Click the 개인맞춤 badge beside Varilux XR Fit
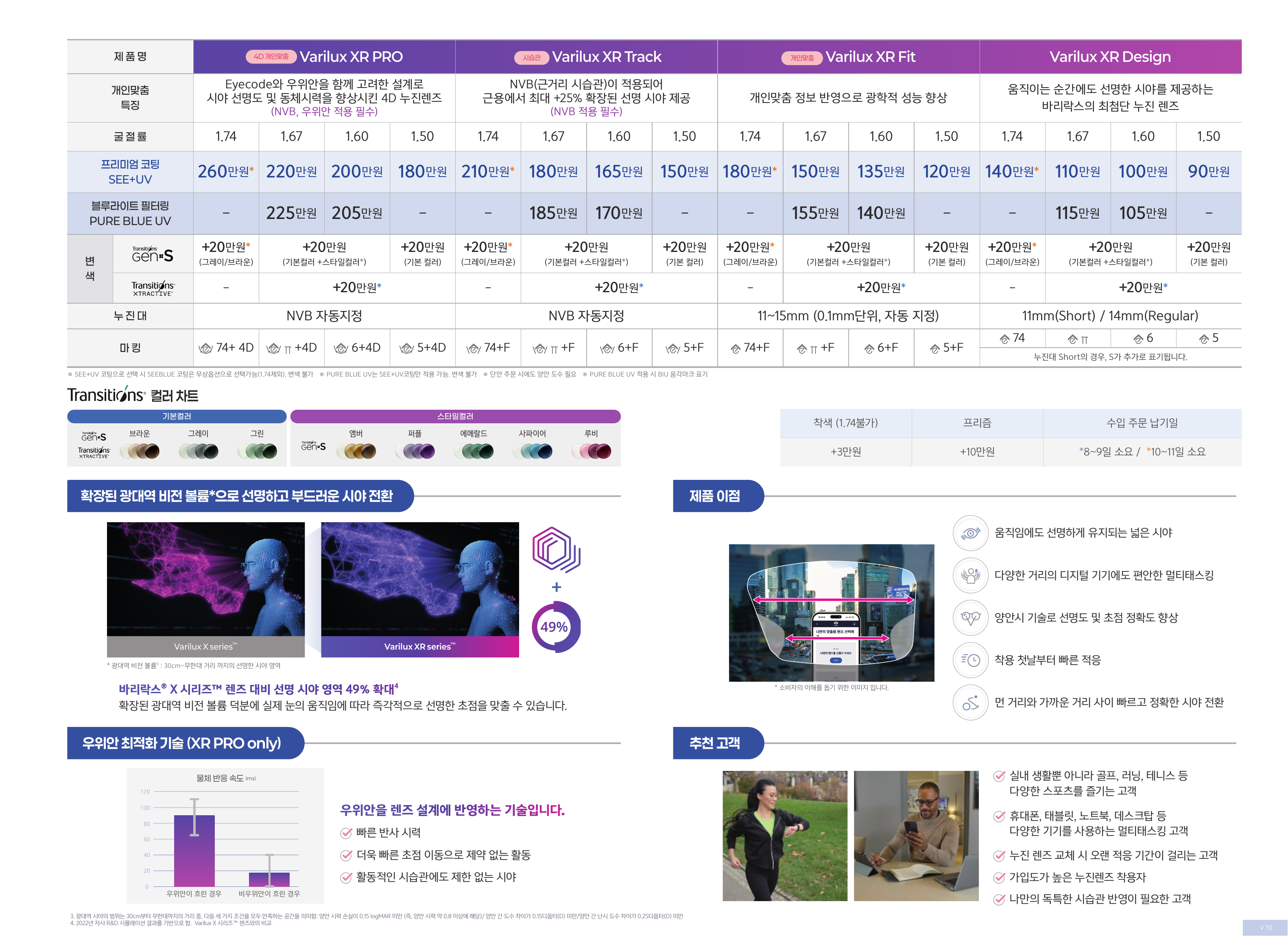The height and width of the screenshot is (952, 1288). (x=802, y=58)
